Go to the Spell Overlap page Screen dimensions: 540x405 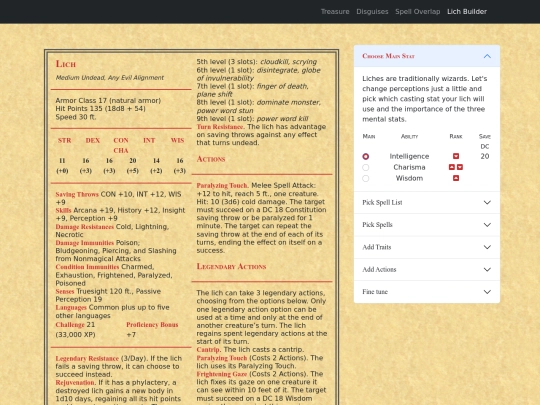(x=418, y=12)
